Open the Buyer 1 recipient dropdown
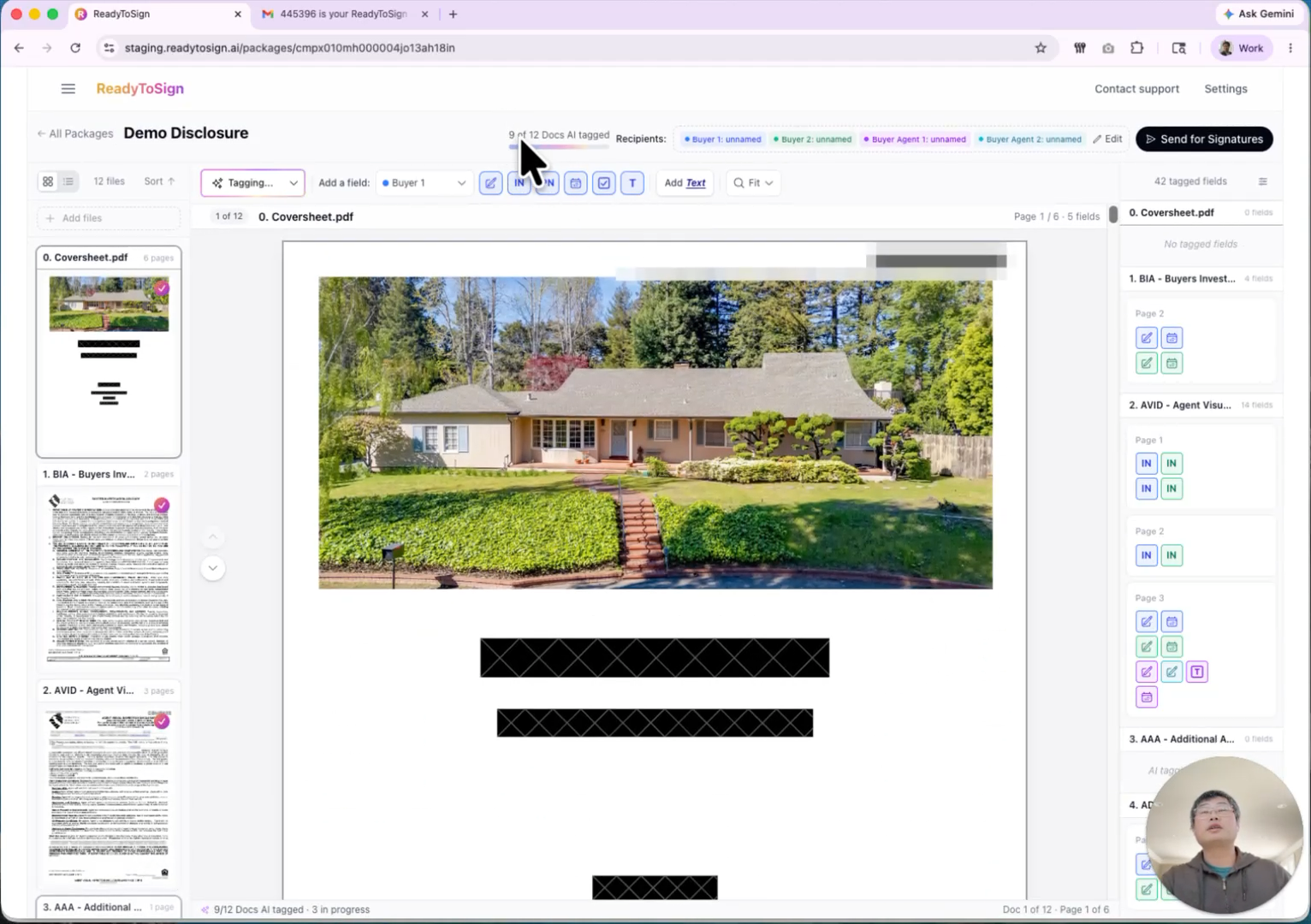 pos(424,183)
